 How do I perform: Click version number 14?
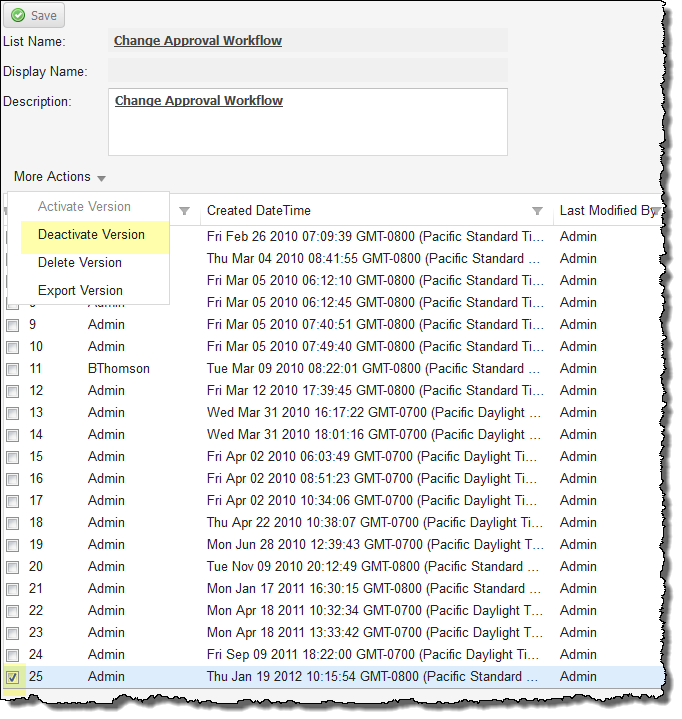[x=36, y=435]
